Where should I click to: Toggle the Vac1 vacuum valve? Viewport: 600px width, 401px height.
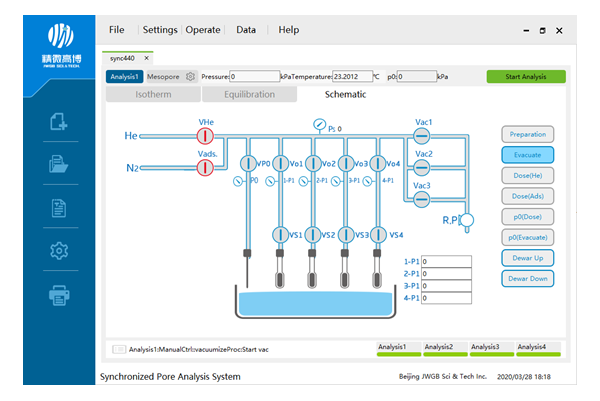pos(421,135)
